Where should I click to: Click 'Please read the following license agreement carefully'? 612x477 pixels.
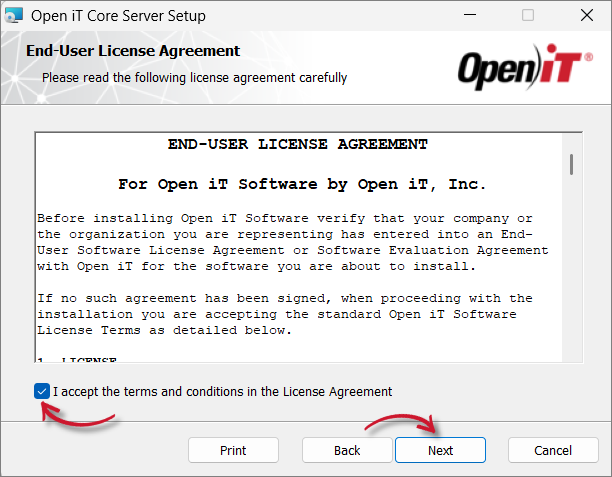(x=194, y=78)
